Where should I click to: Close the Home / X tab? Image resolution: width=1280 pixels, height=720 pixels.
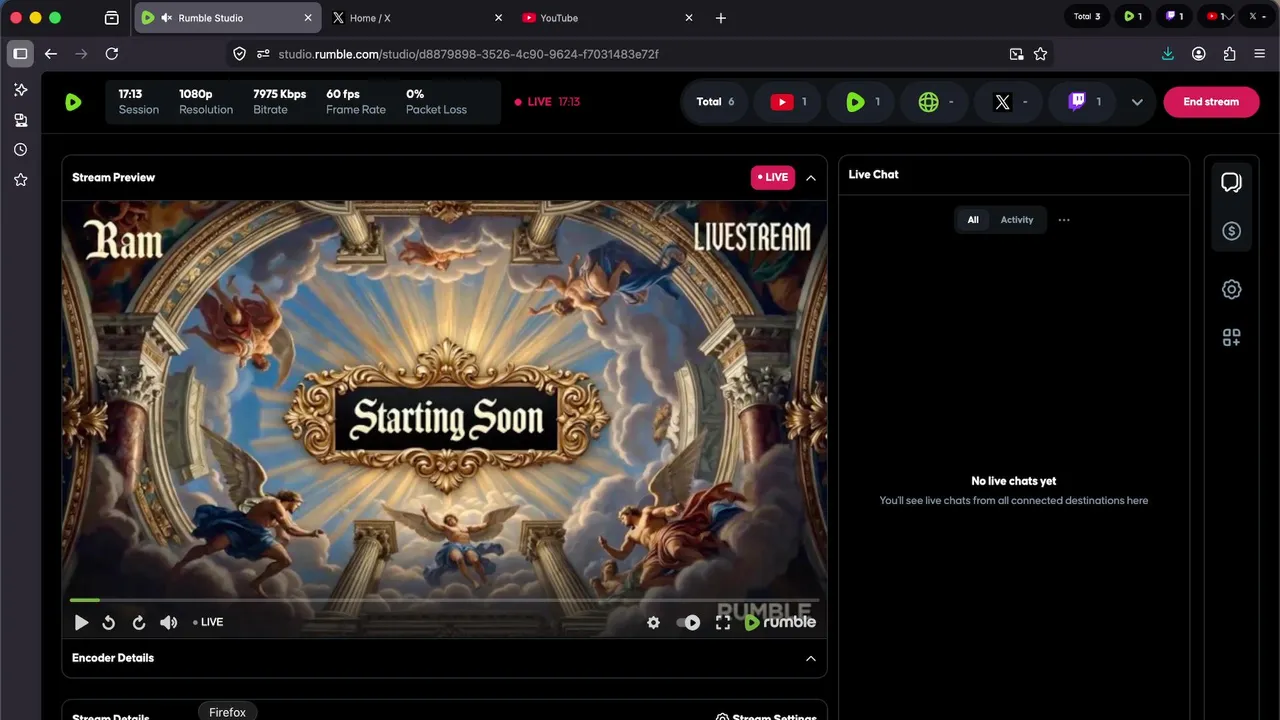click(498, 18)
